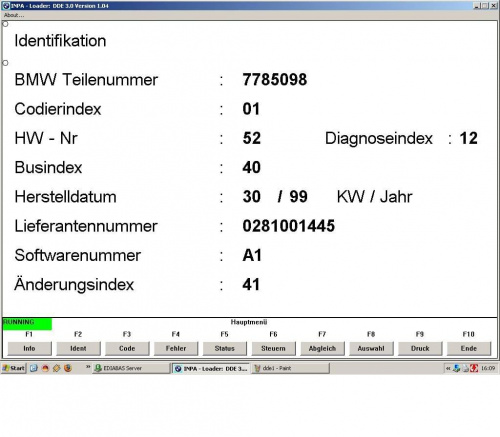Screen dimensions: 500x437
Task: Click the part number value 7785098
Action: tap(275, 80)
